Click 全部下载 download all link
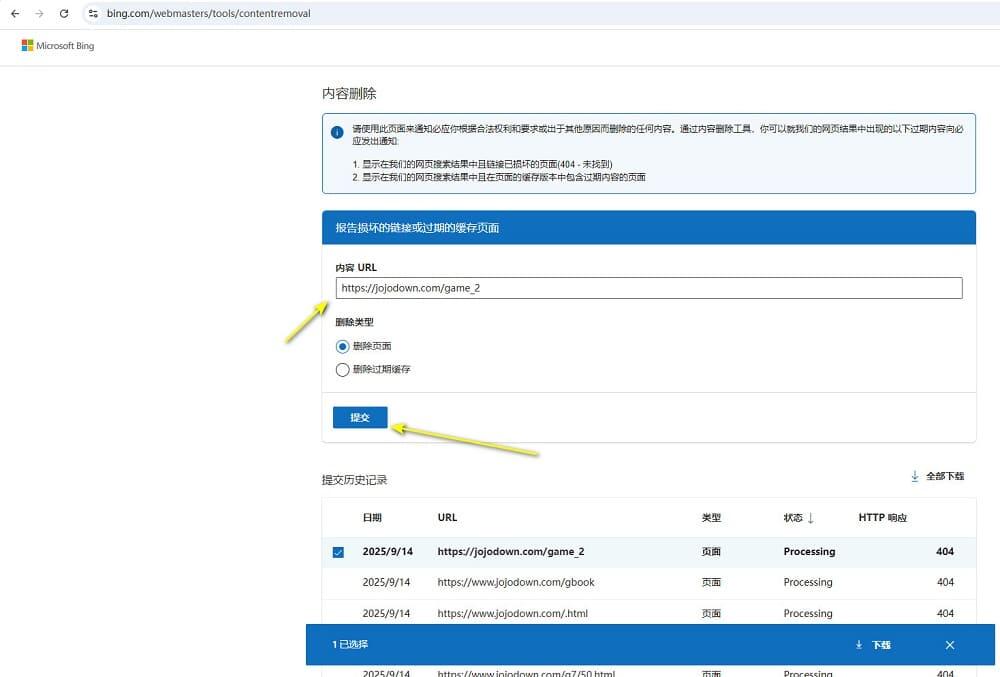The image size is (1000, 677). (945, 476)
